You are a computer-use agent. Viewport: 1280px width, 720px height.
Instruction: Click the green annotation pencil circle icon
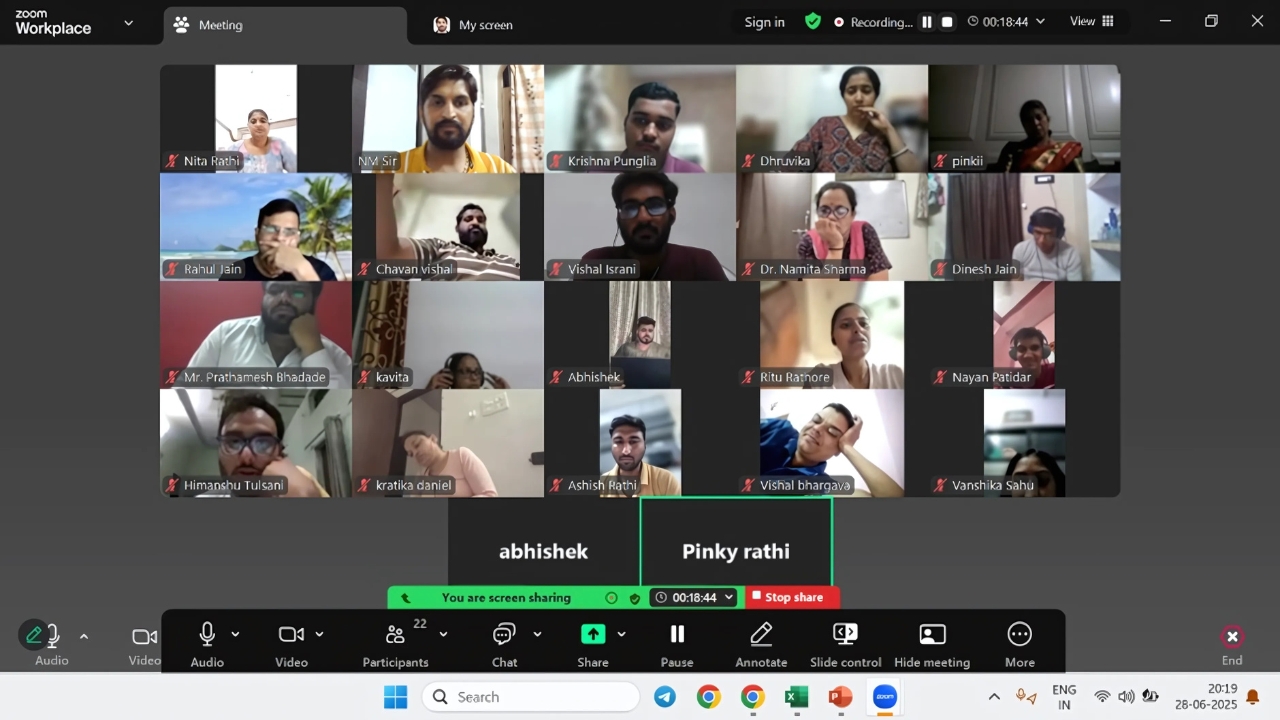tap(34, 635)
